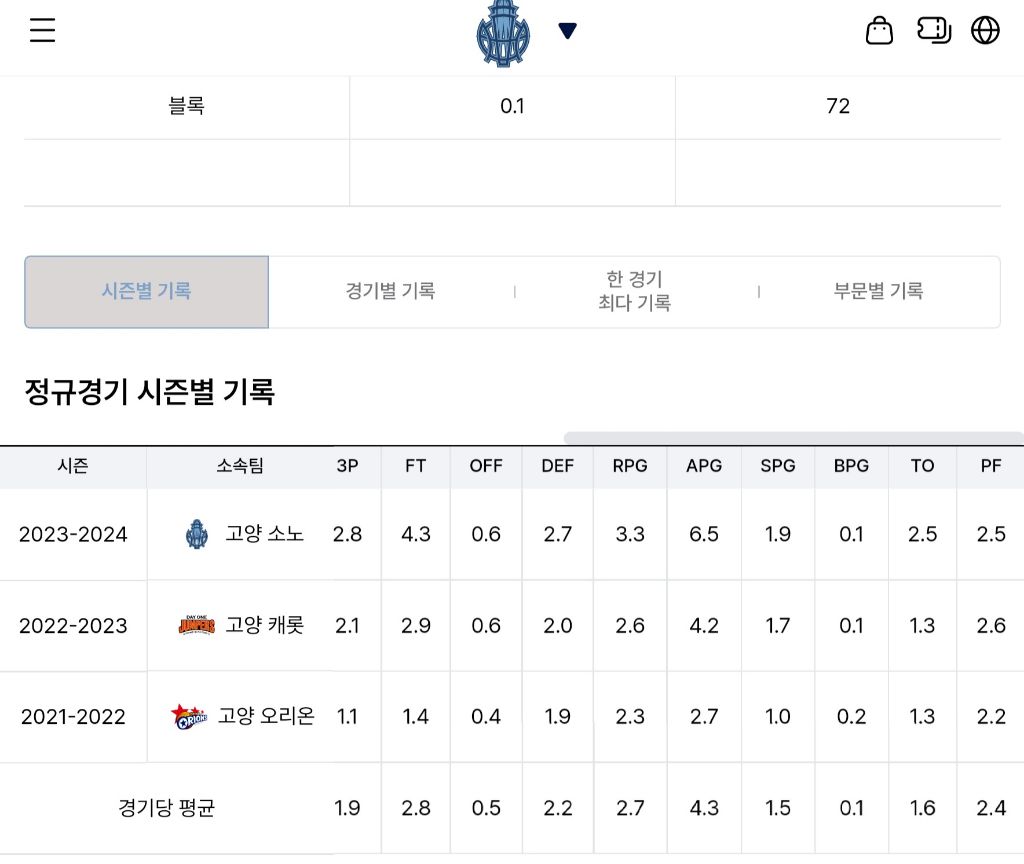Expand the team dropdown arrow beside the logo

click(567, 31)
